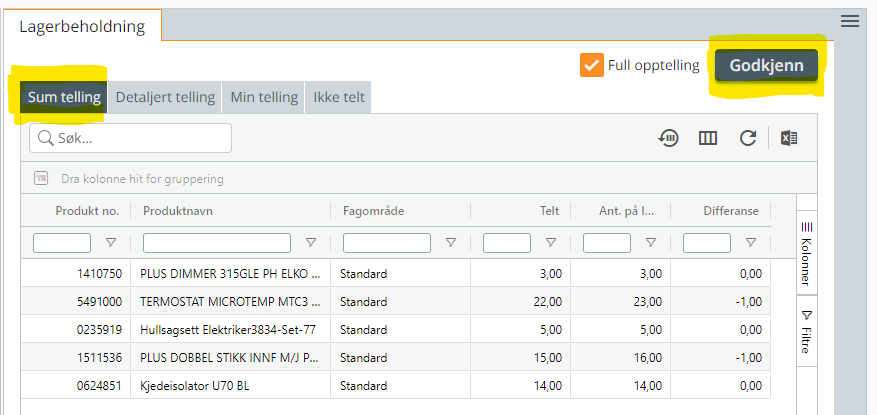Click Telt value 5,00 in Hullsagsett row
Screen dimensions: 877x415
pyautogui.click(x=551, y=330)
